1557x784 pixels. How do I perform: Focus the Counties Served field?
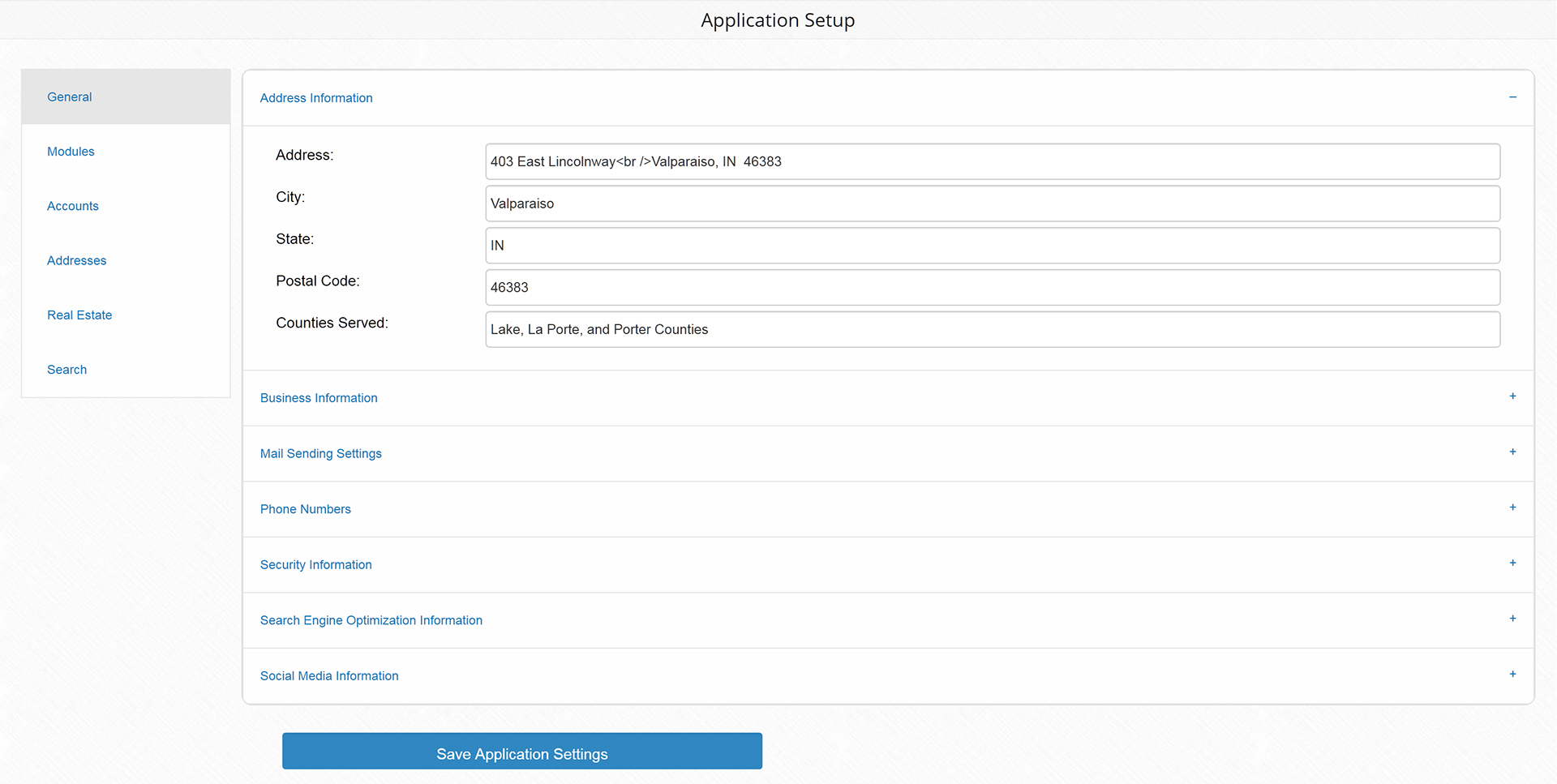click(993, 329)
